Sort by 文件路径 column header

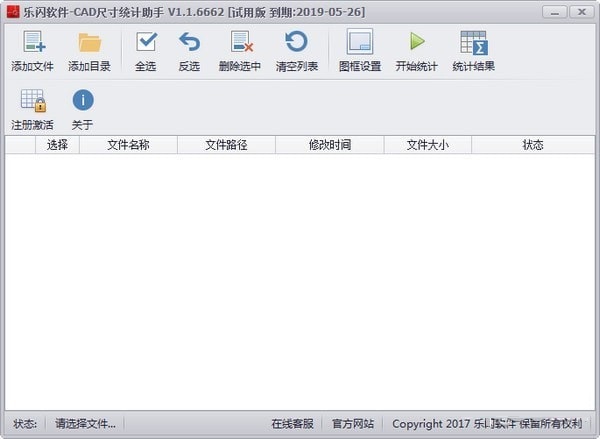click(x=227, y=145)
